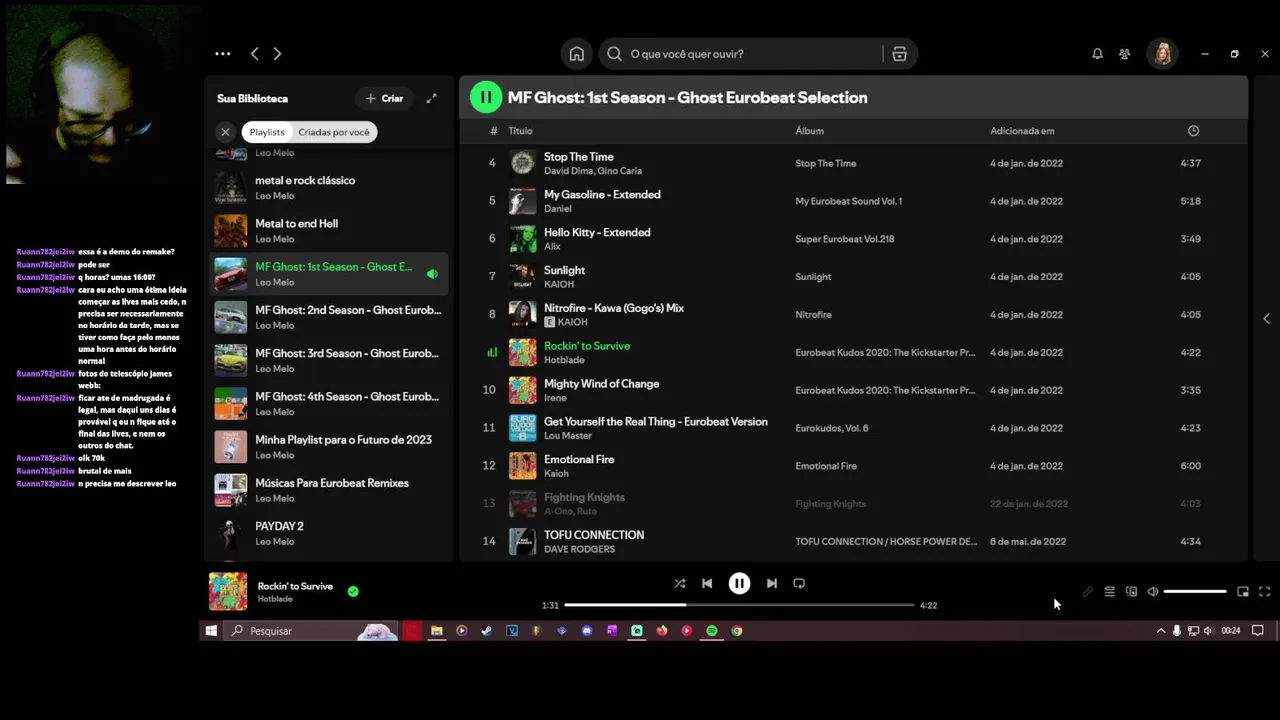Click the playing "Rockin' to Survive" title
The image size is (1280, 720).
click(x=587, y=346)
